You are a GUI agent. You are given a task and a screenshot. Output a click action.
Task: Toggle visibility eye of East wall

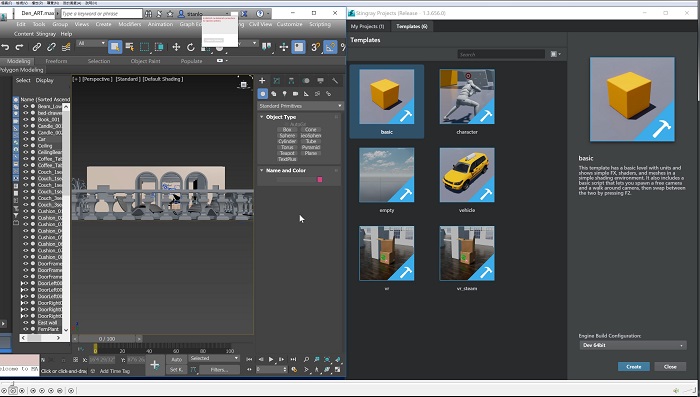click(25, 322)
